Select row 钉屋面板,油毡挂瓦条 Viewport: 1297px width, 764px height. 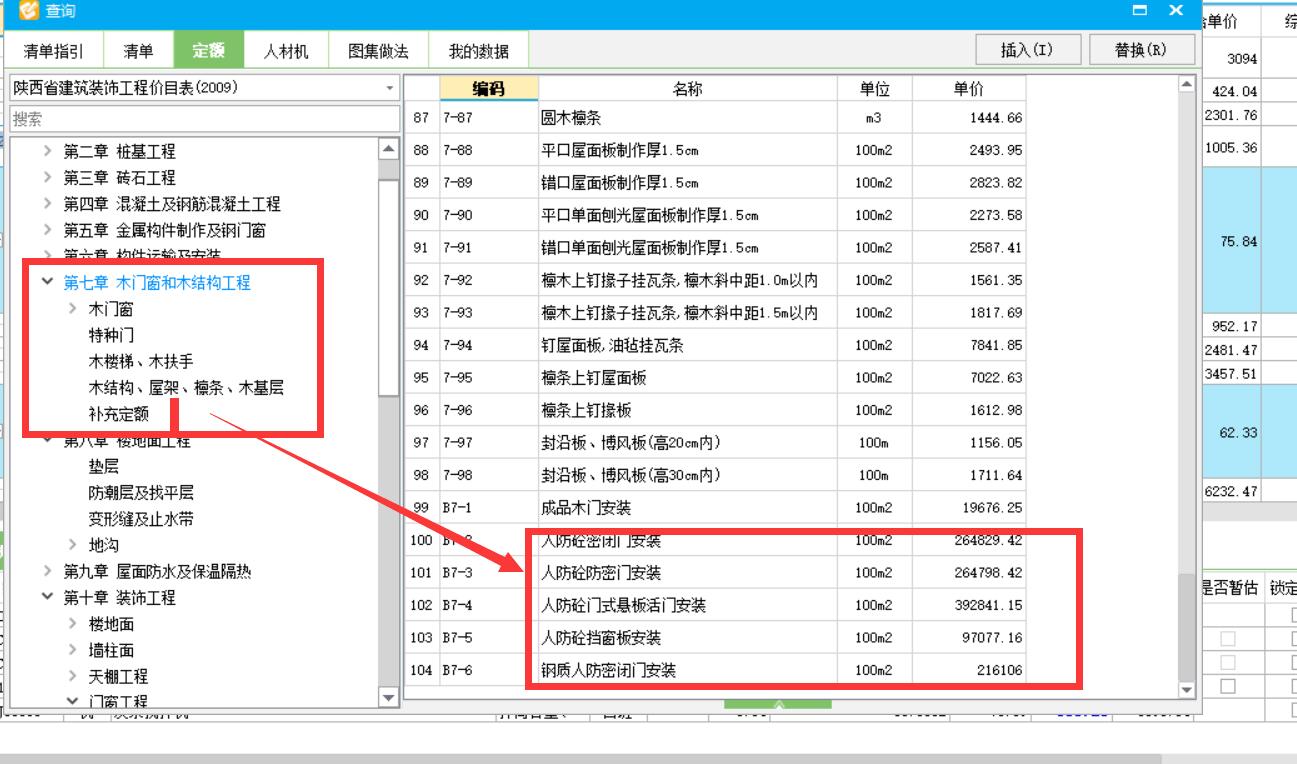[x=716, y=345]
